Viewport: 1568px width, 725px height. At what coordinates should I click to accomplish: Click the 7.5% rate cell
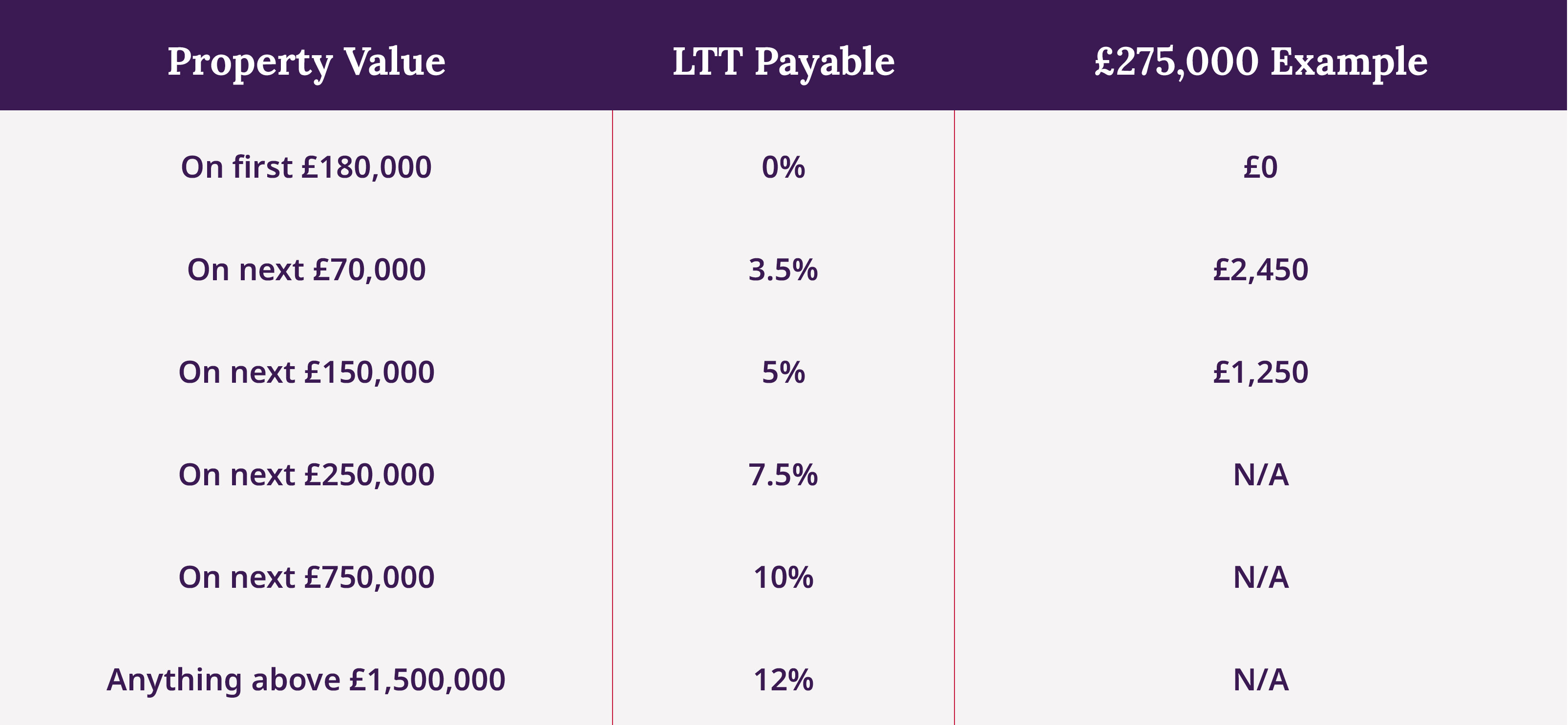(784, 475)
